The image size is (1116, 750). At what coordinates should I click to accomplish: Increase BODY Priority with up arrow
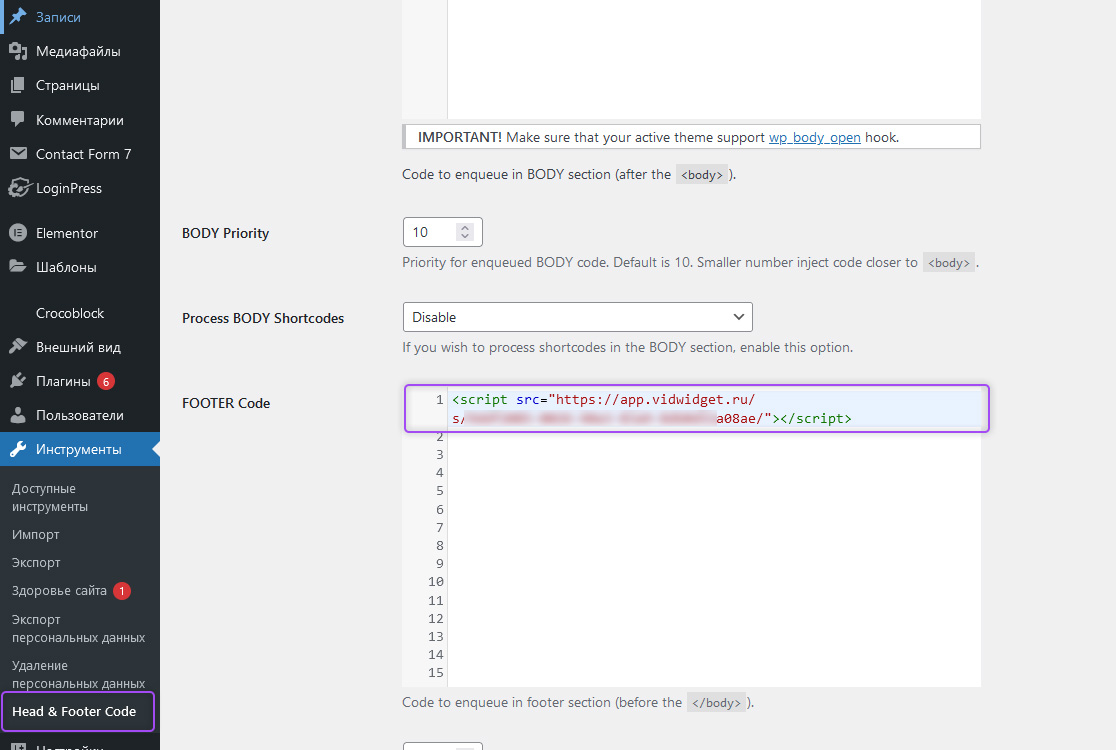pos(465,228)
